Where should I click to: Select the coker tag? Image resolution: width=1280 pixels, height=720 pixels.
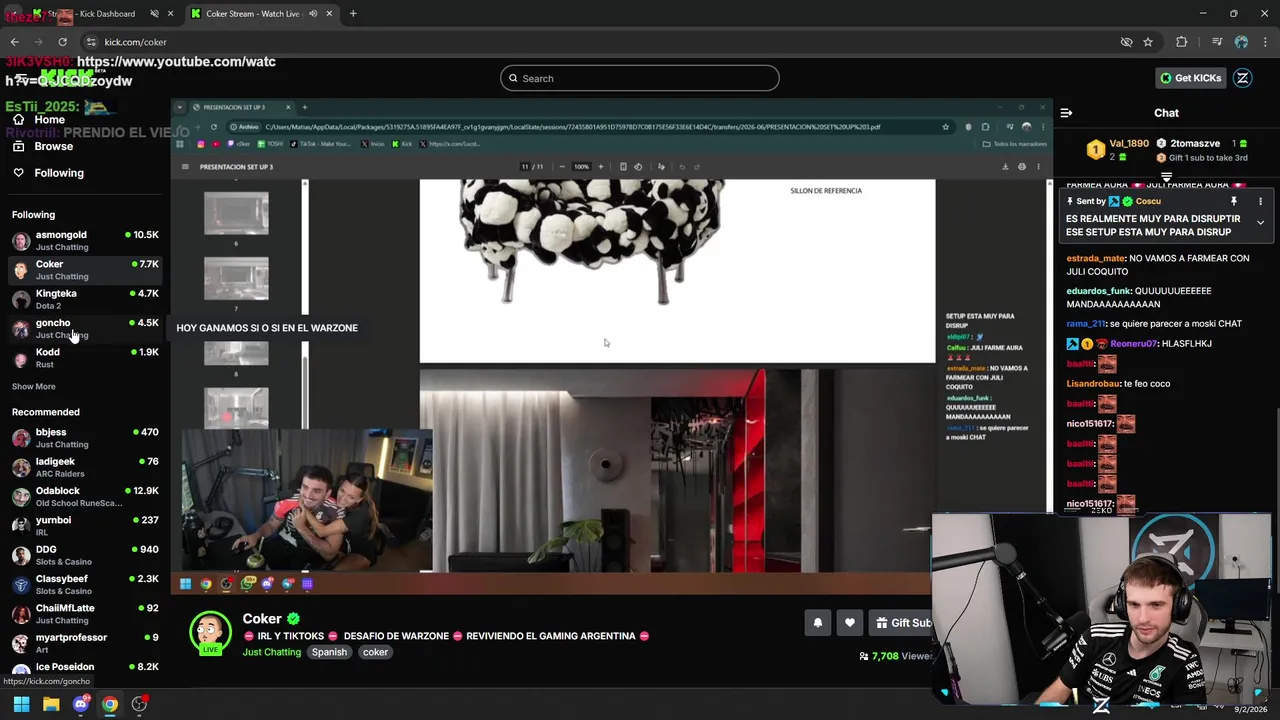click(x=375, y=652)
